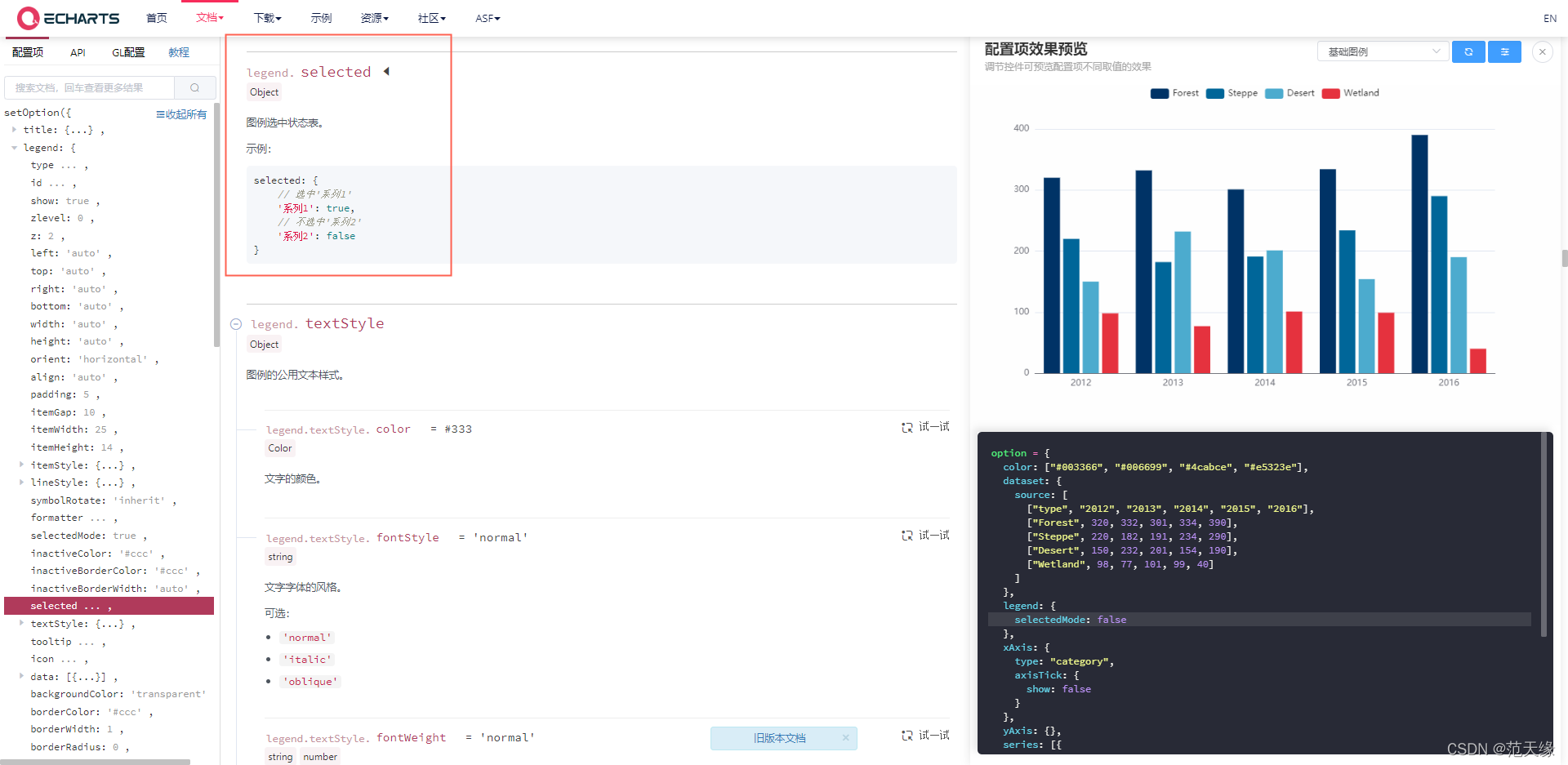Expand itemStyle node in tree
1568x765 pixels.
(x=21, y=465)
